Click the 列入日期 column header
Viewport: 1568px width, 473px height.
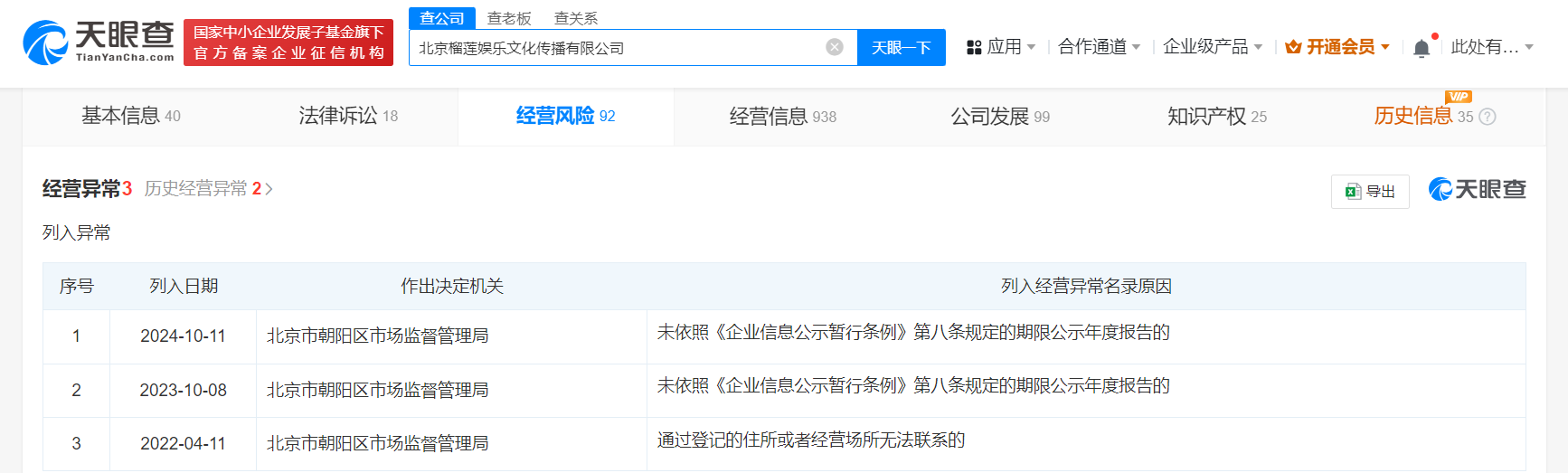pos(184,286)
